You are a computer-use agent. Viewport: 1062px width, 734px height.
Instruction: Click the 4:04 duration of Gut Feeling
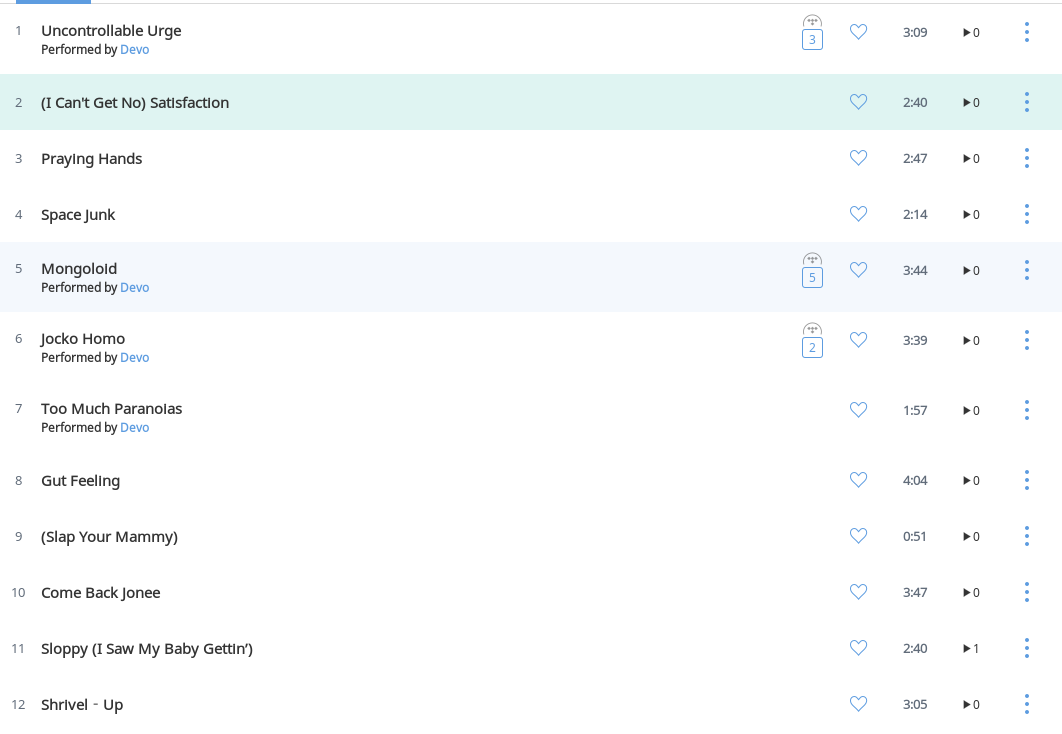point(915,480)
